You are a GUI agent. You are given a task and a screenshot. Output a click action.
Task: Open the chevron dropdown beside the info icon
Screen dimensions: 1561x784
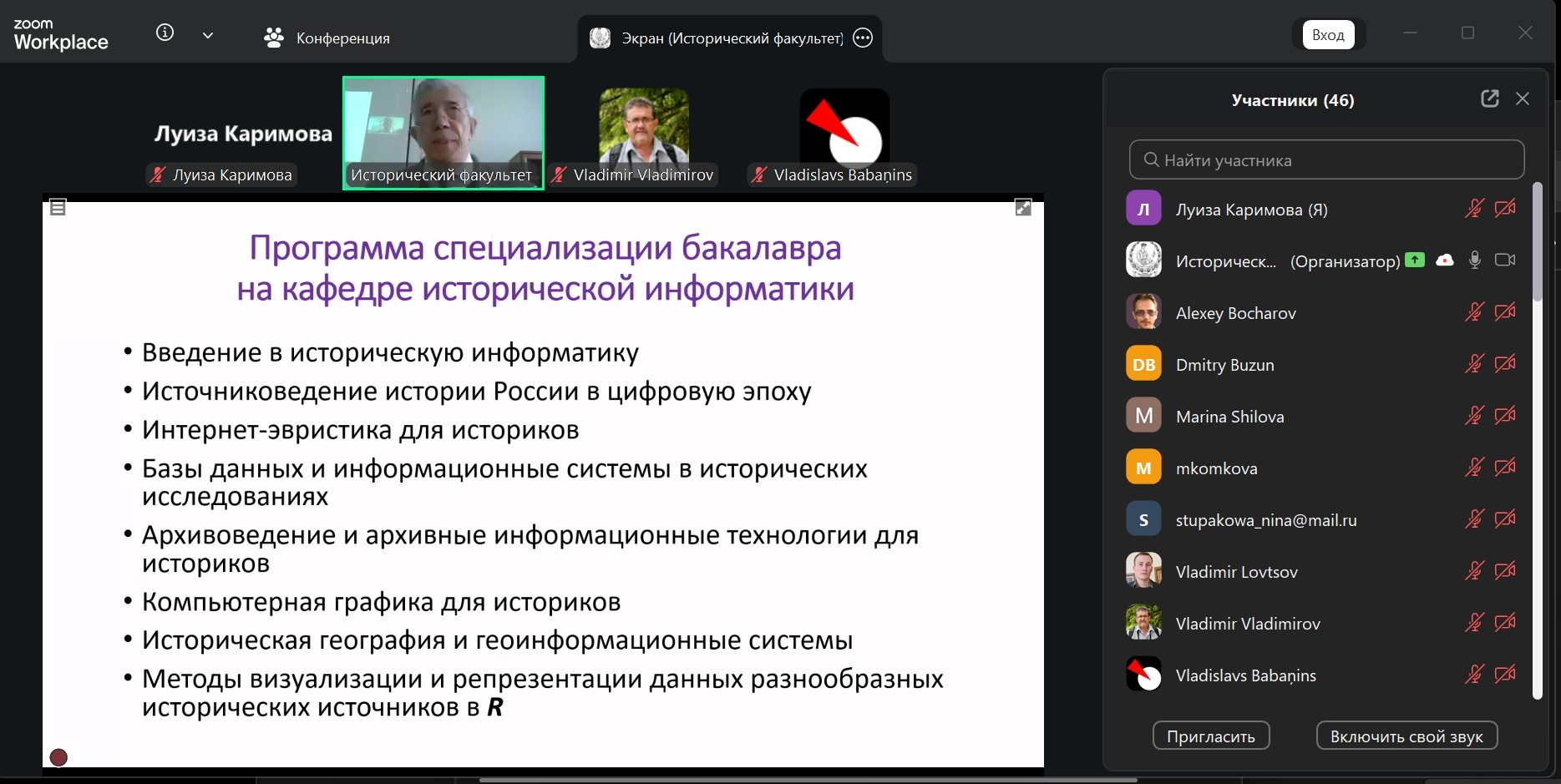click(x=207, y=35)
